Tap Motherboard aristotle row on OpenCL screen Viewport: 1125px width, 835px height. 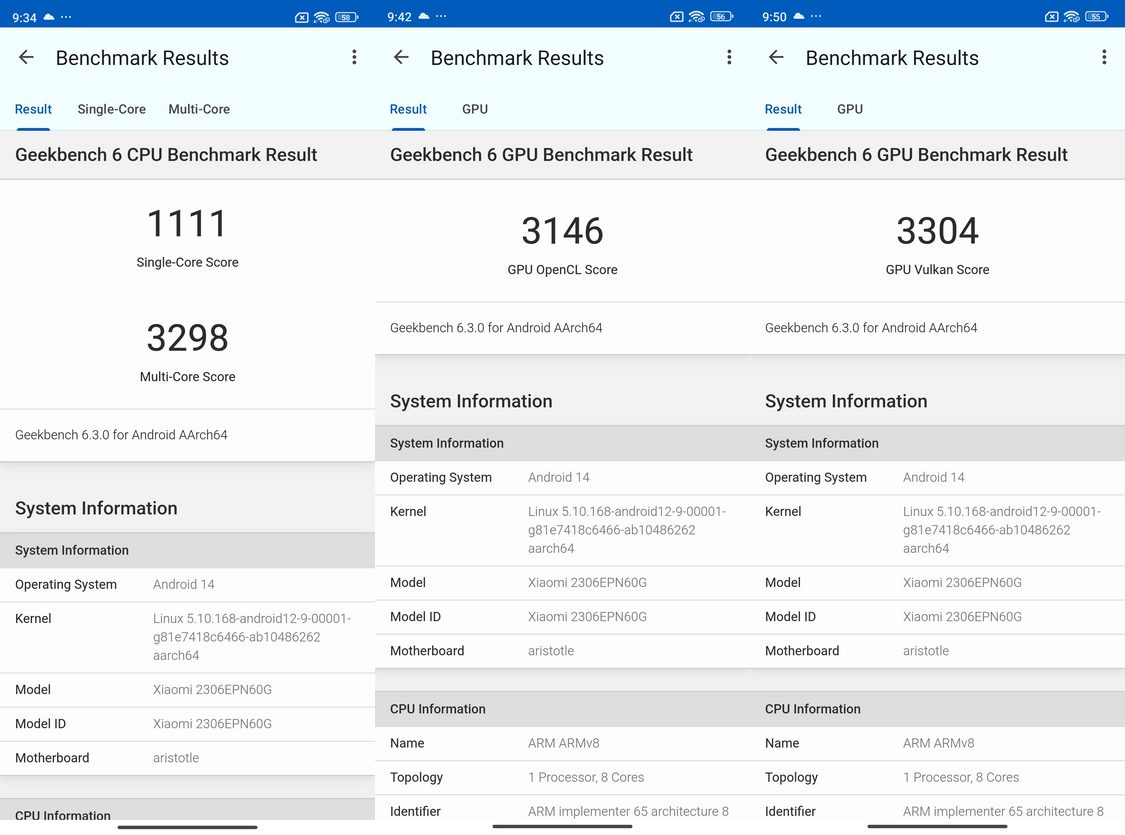tap(562, 651)
